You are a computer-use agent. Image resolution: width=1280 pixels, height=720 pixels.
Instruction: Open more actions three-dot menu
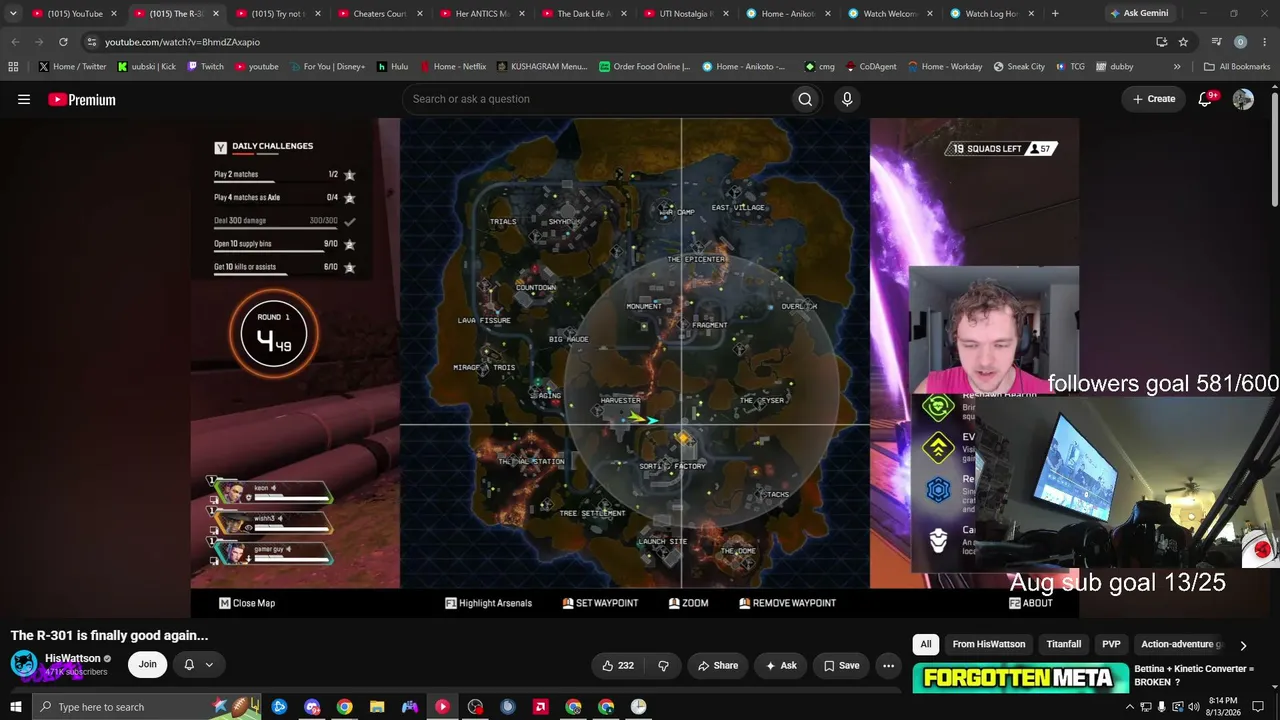(888, 665)
